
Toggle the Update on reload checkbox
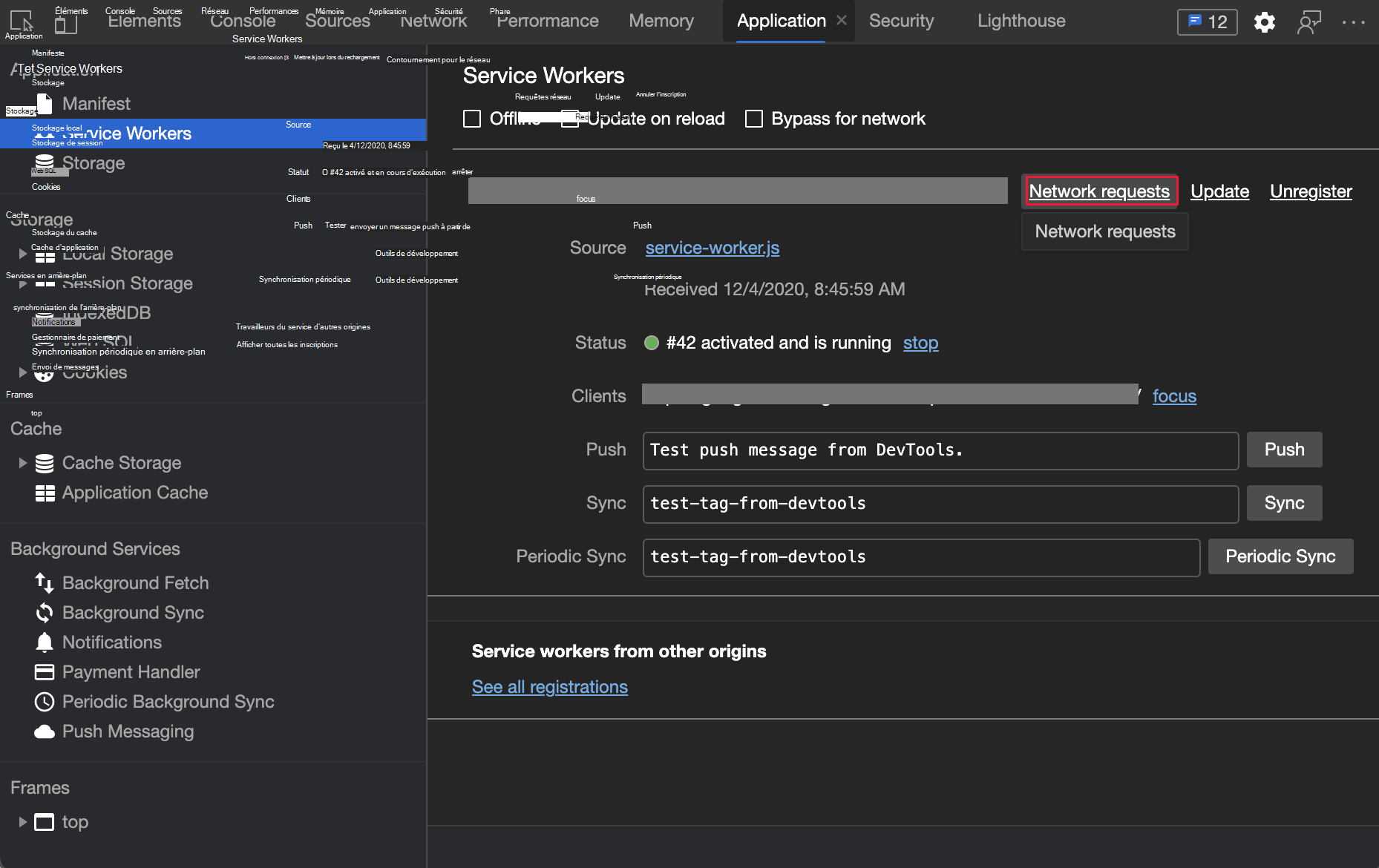pyautogui.click(x=569, y=119)
